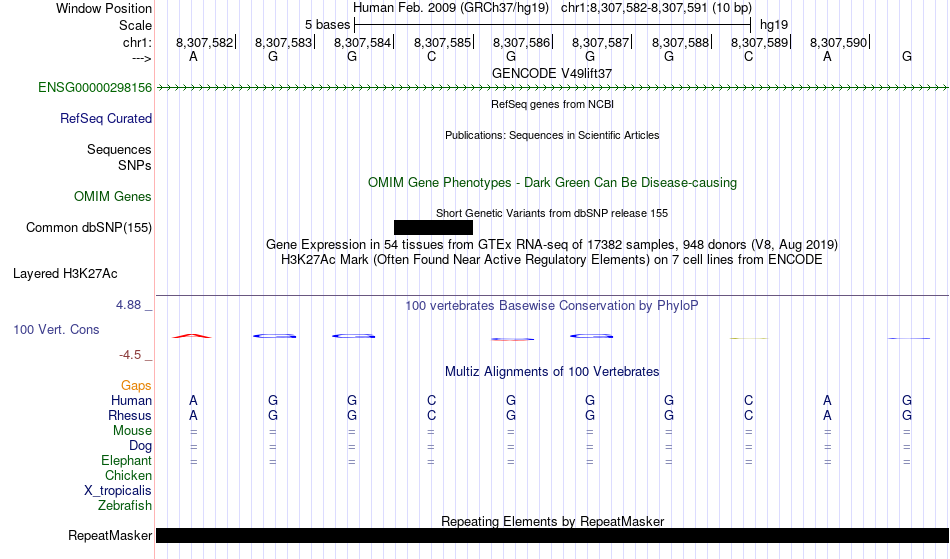Click the H3K27Ac Mark ENCODE title

[552, 260]
